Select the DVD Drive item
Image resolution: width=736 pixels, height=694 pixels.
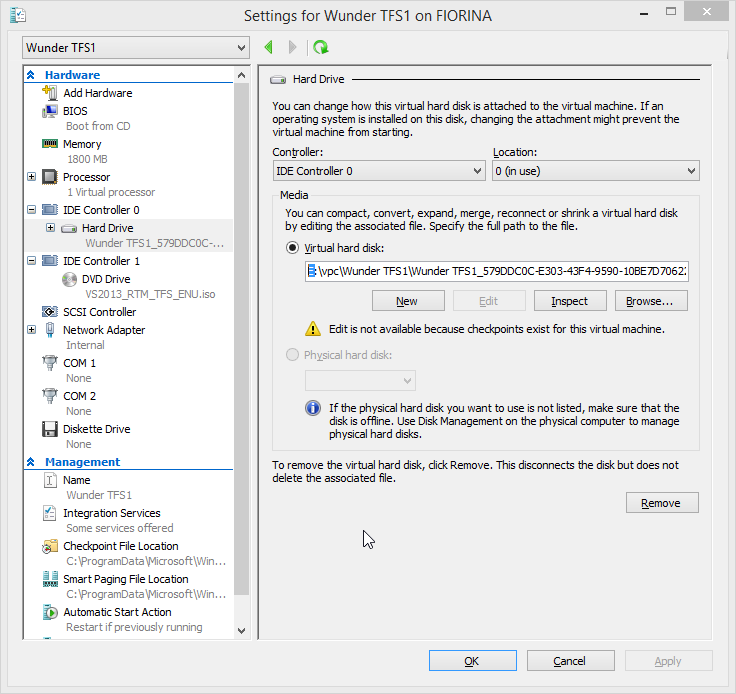(x=106, y=279)
